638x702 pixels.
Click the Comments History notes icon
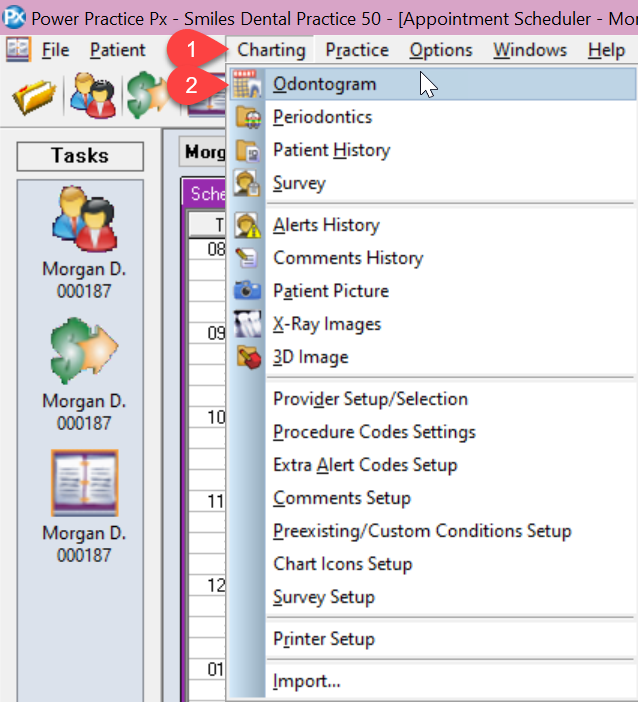pos(247,258)
